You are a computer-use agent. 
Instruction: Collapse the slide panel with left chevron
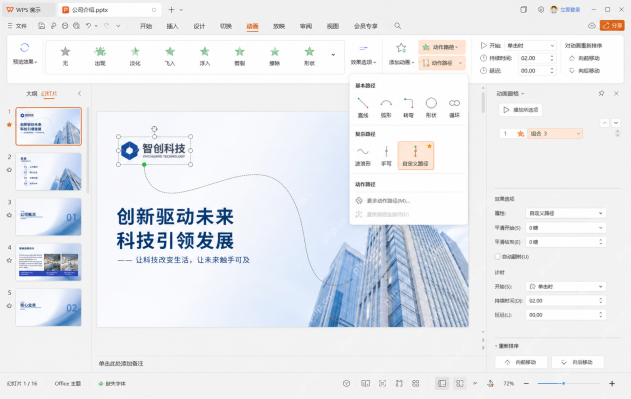pyautogui.click(x=79, y=93)
